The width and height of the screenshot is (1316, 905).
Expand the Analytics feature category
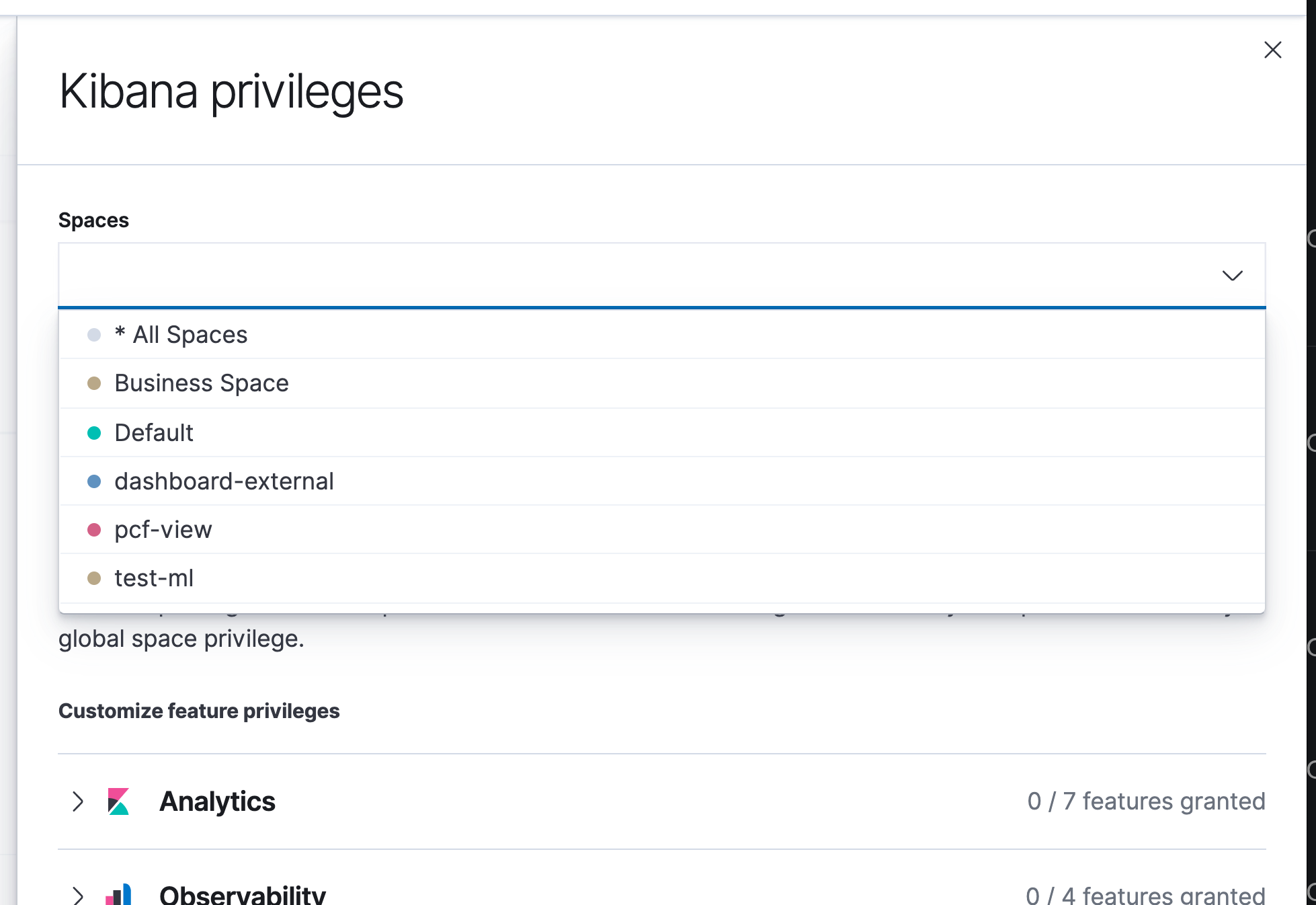tap(78, 801)
